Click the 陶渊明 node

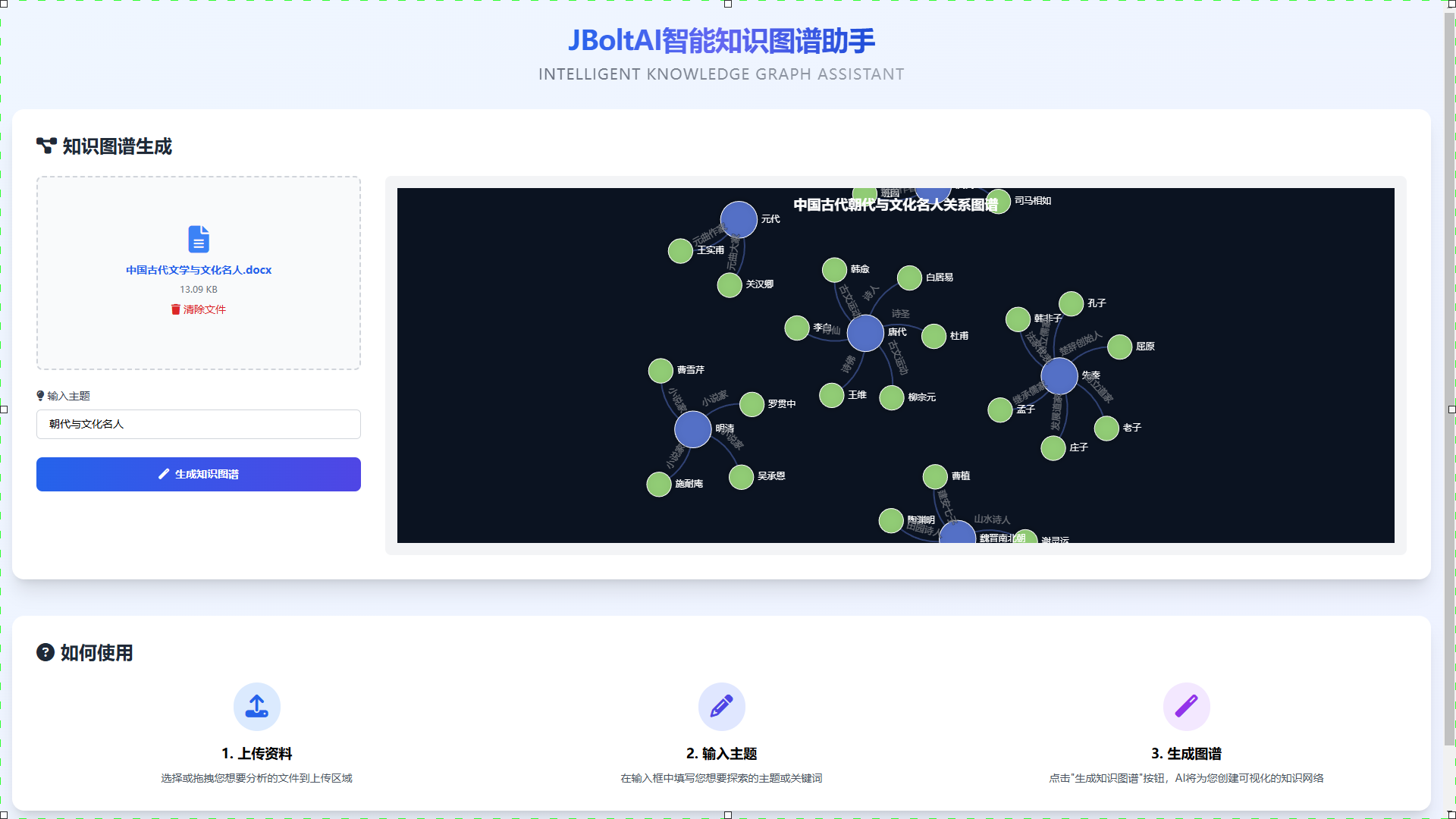pyautogui.click(x=891, y=521)
